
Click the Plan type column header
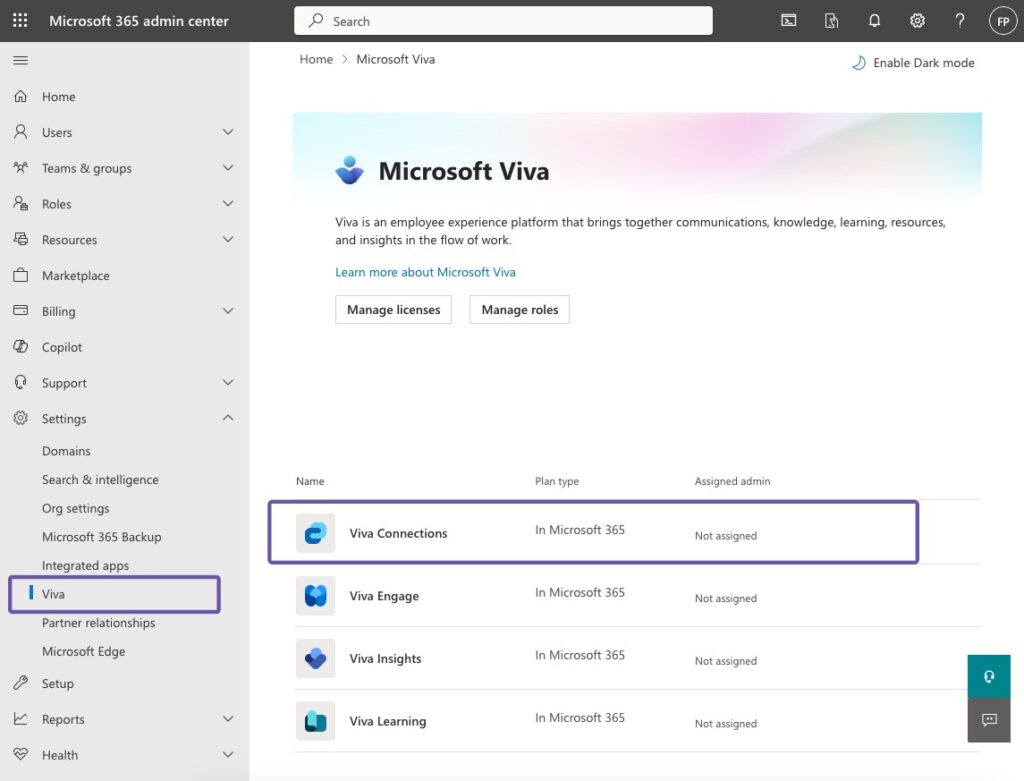tap(556, 481)
